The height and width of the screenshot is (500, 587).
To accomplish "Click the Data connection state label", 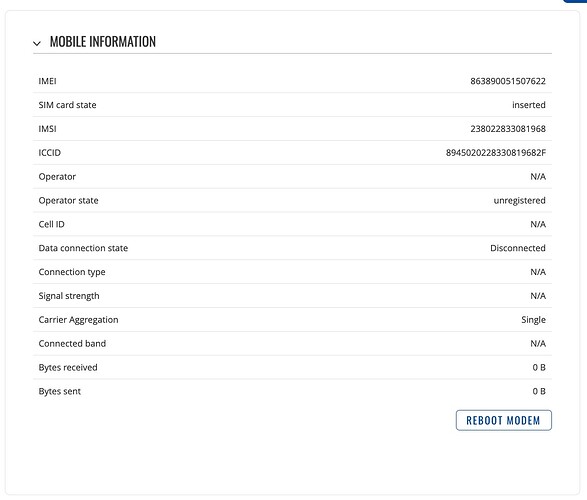I will tap(83, 248).
